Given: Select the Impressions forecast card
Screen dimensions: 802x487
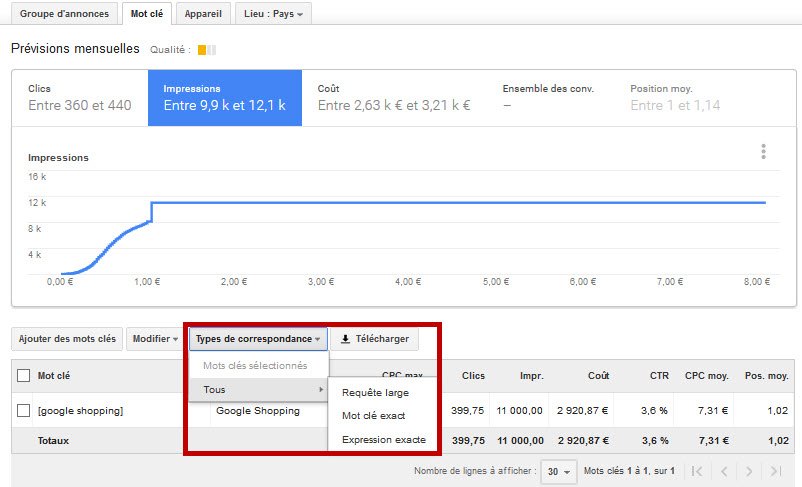Looking at the screenshot, I should 225,98.
